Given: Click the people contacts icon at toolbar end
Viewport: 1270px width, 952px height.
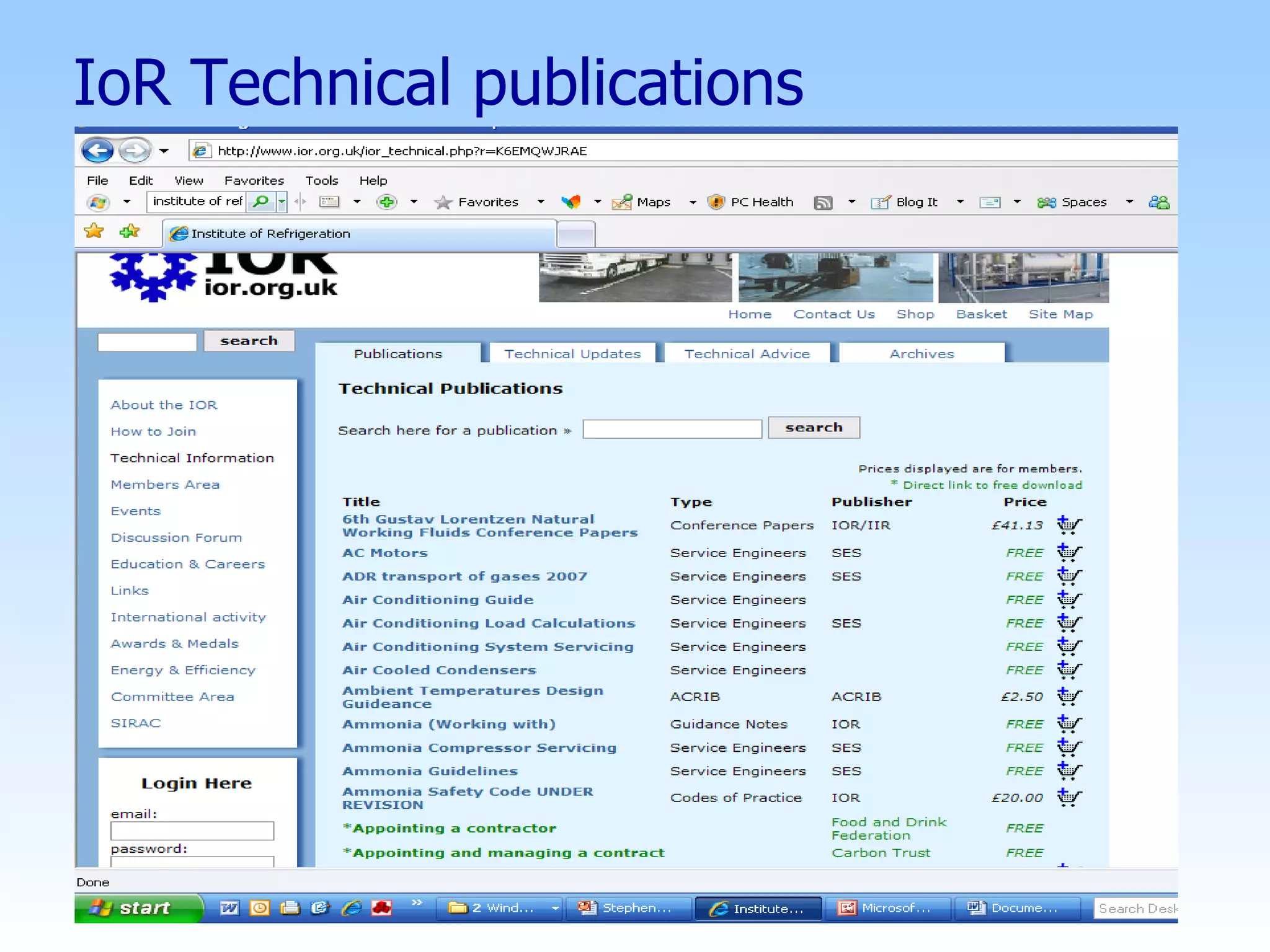Looking at the screenshot, I should click(1159, 202).
